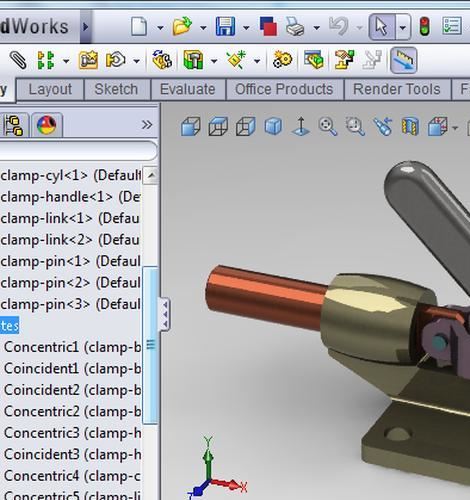
Task: Click the New Motion Study gear icon
Action: coord(282,60)
